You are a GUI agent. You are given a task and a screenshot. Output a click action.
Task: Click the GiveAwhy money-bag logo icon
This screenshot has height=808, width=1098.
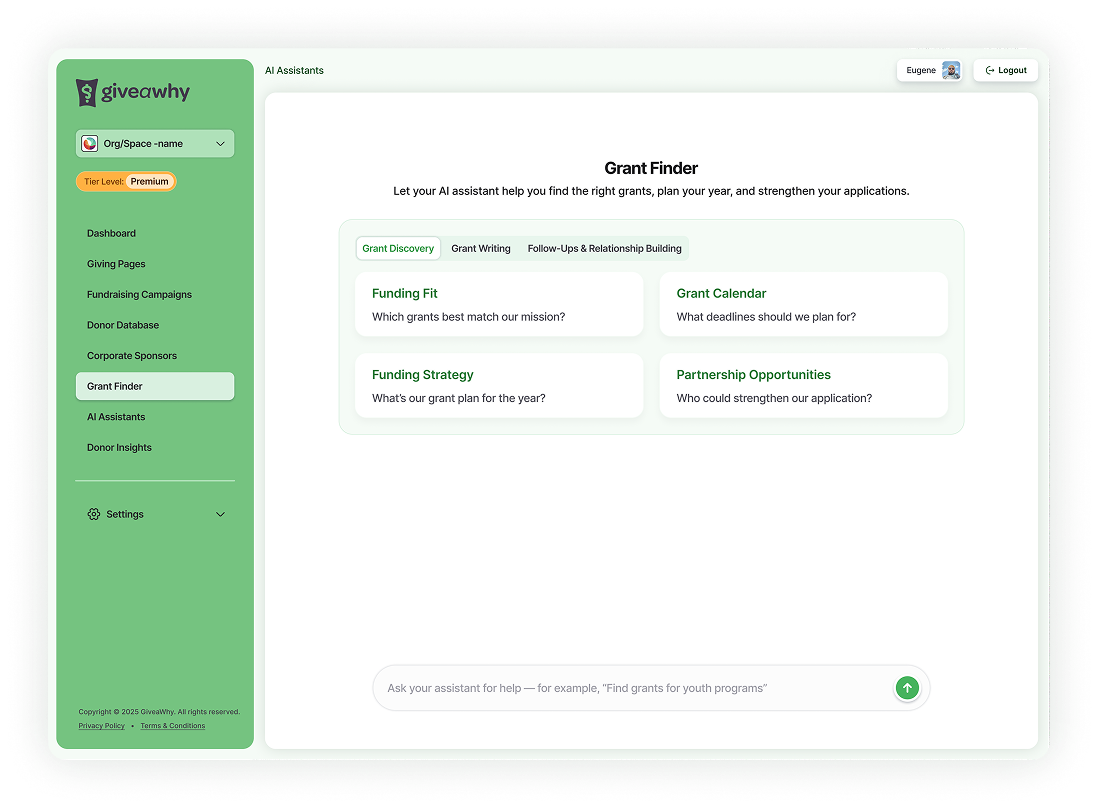pyautogui.click(x=87, y=92)
